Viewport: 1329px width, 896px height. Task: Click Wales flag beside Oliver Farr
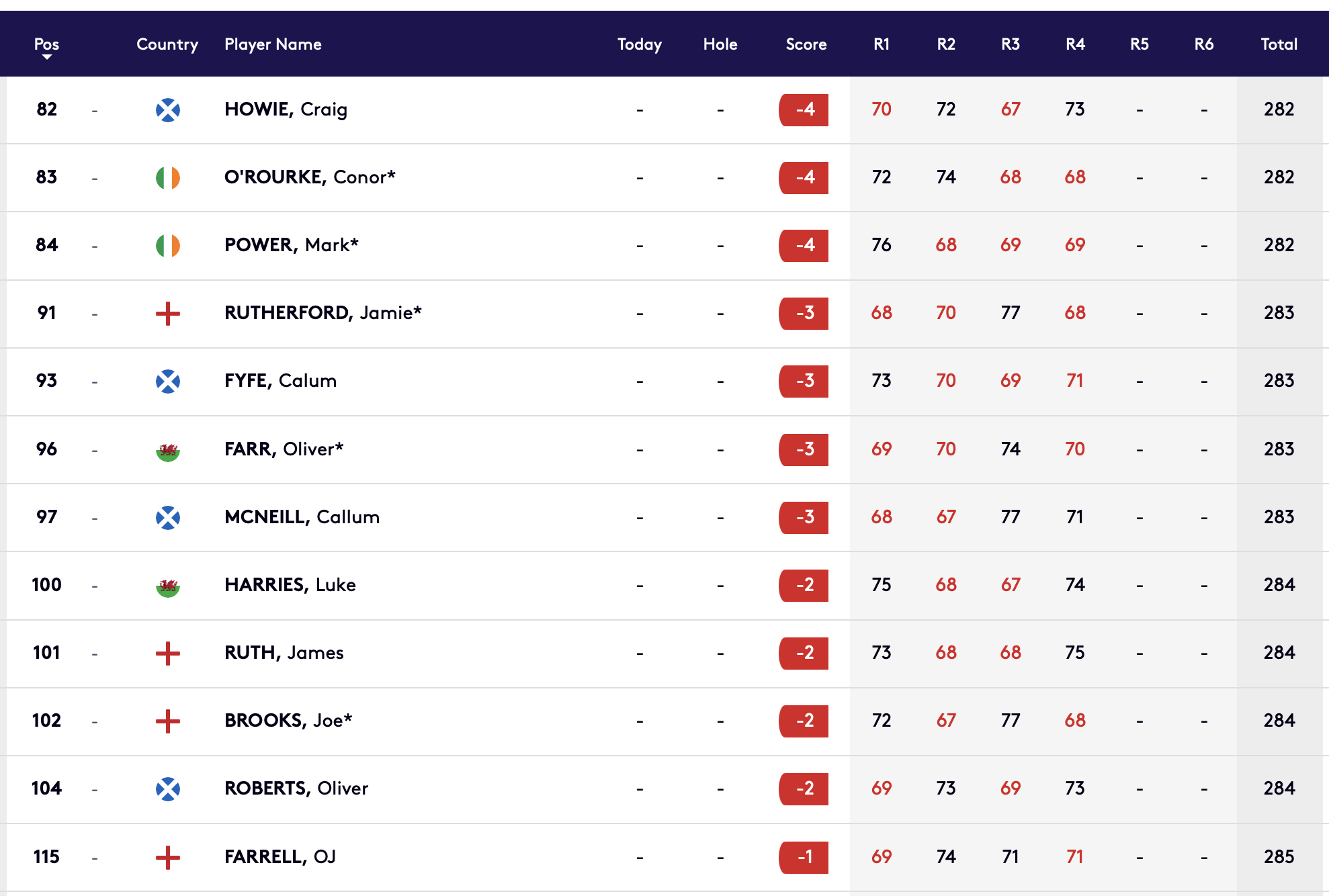167,449
